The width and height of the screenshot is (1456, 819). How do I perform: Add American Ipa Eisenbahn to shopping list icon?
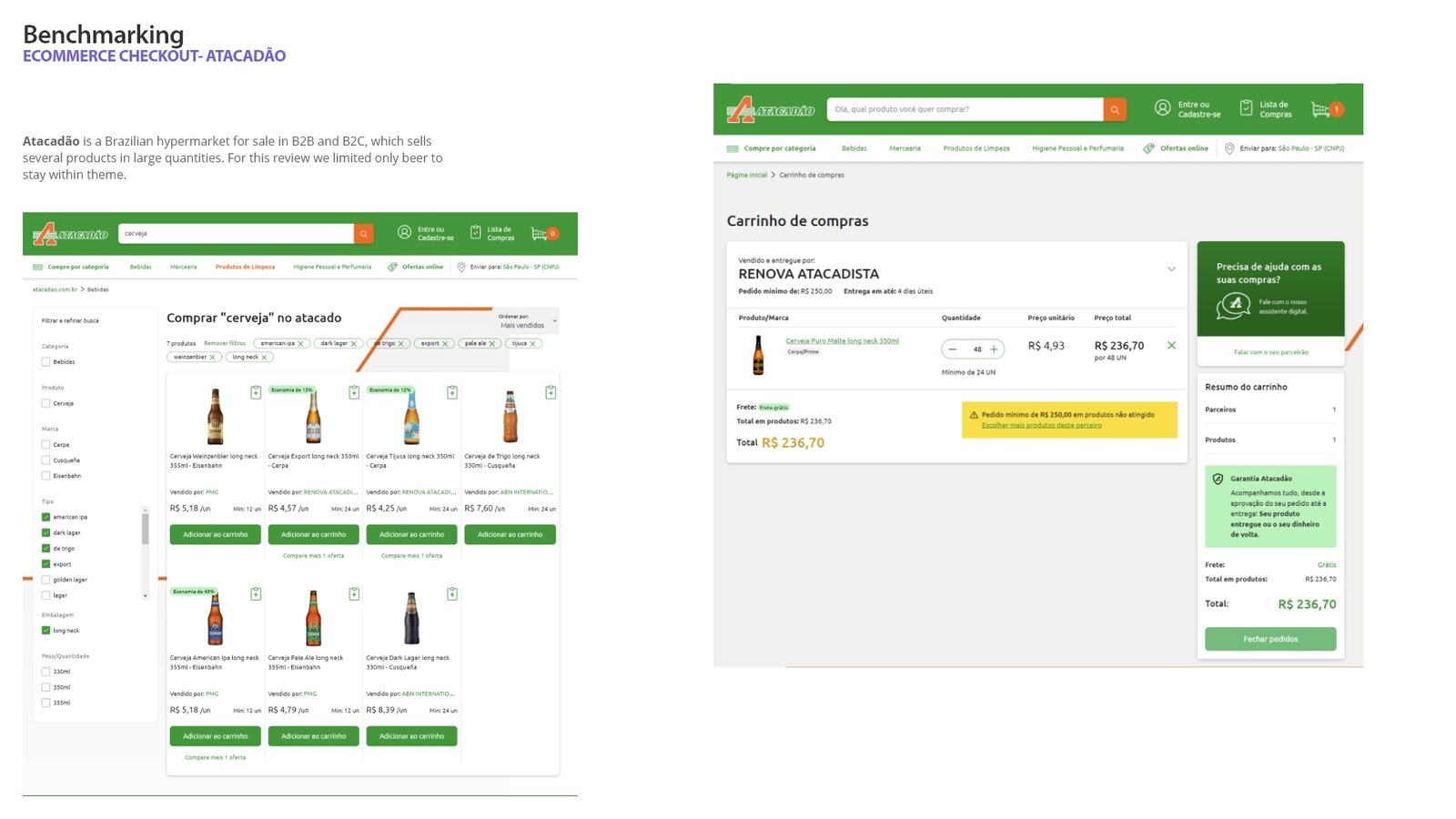[256, 594]
